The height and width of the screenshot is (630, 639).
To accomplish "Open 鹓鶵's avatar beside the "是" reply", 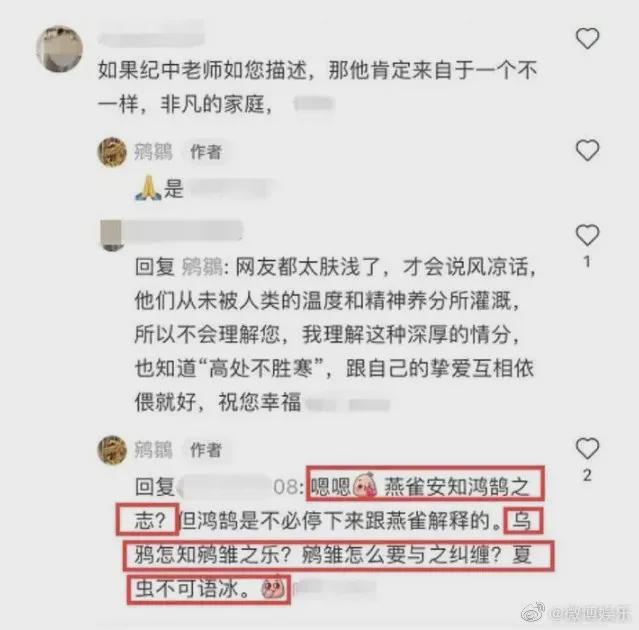I will tap(112, 152).
